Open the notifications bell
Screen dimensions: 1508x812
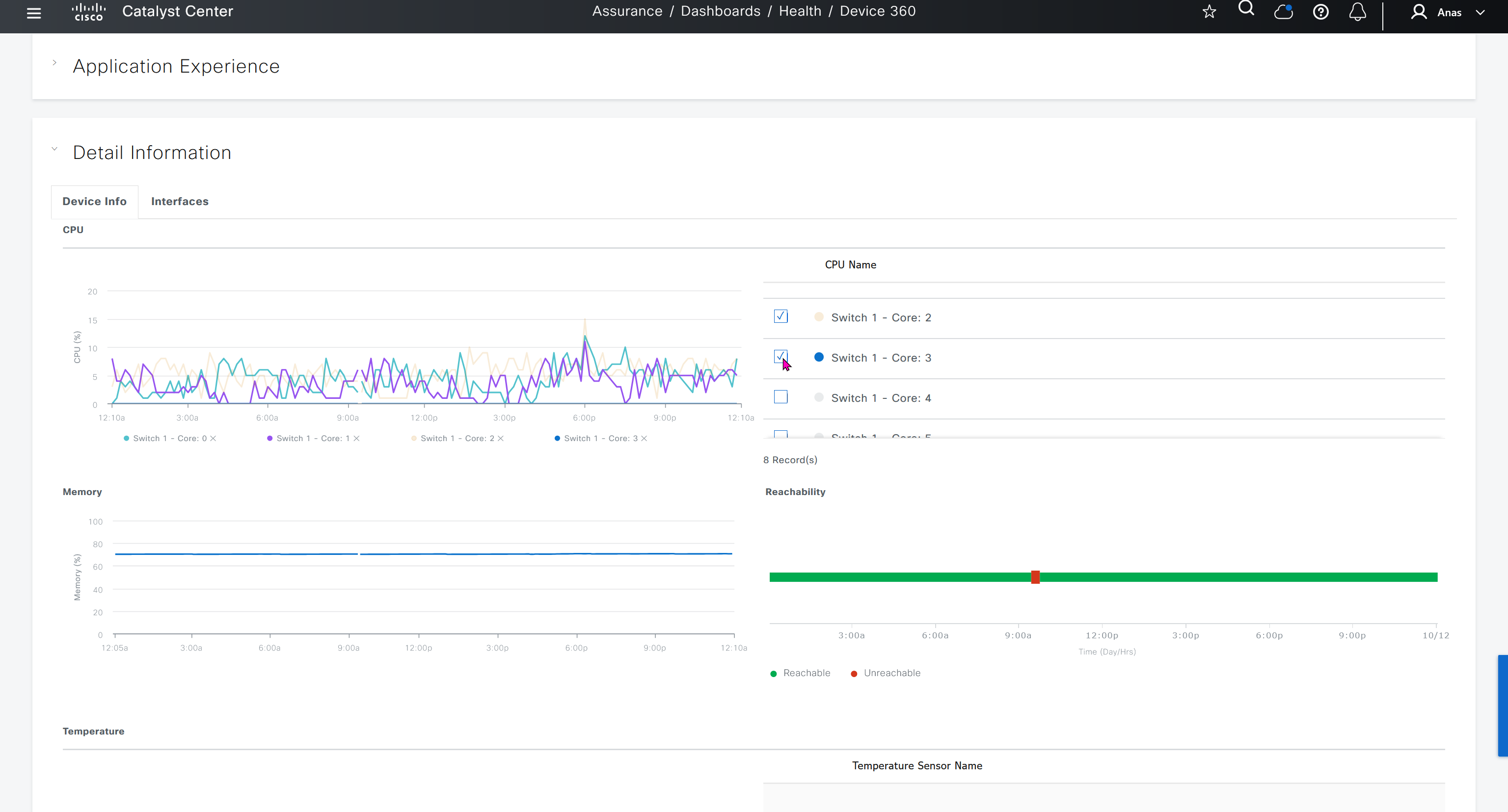point(1358,12)
